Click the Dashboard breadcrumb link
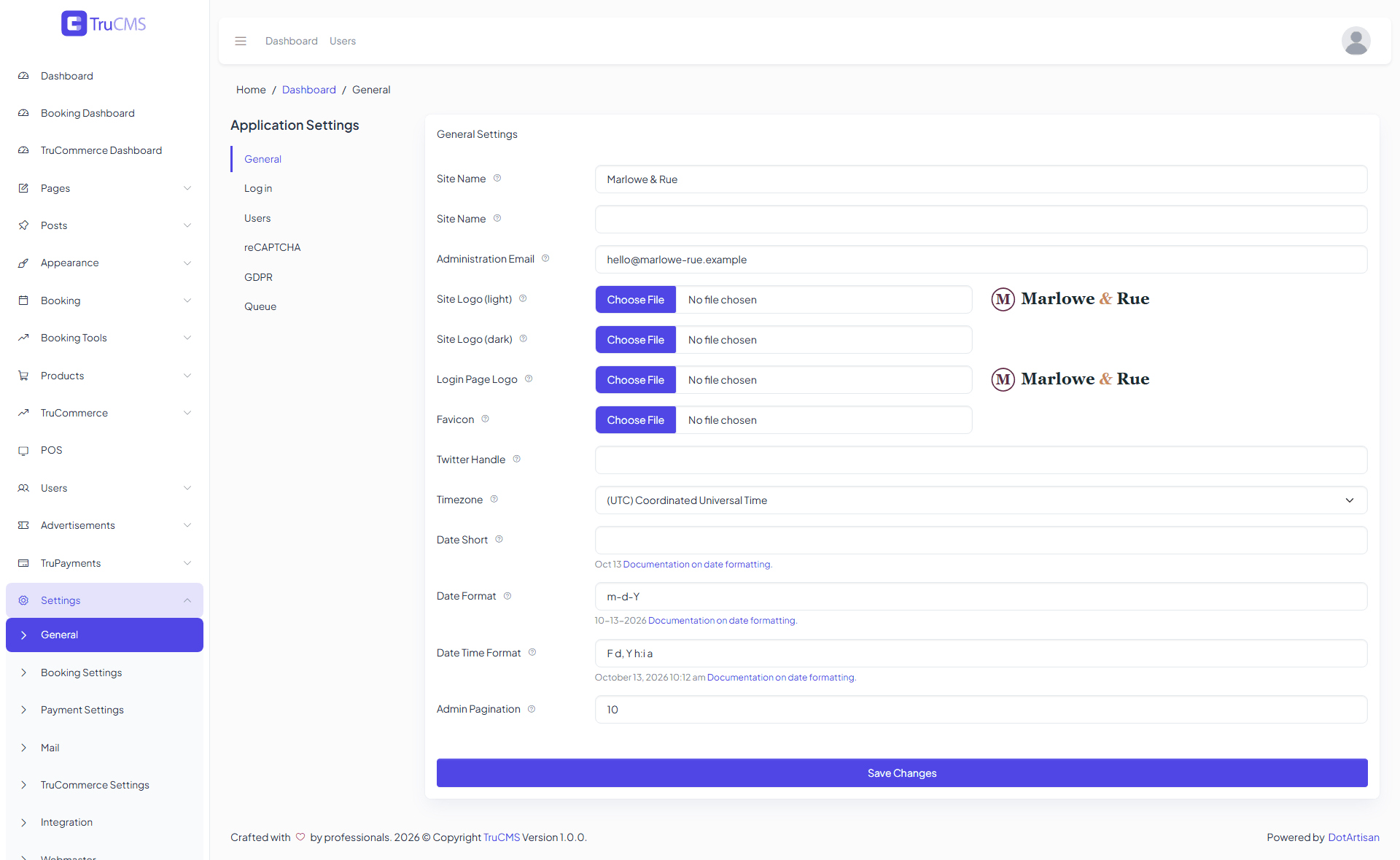The height and width of the screenshot is (860, 1400). [x=309, y=90]
